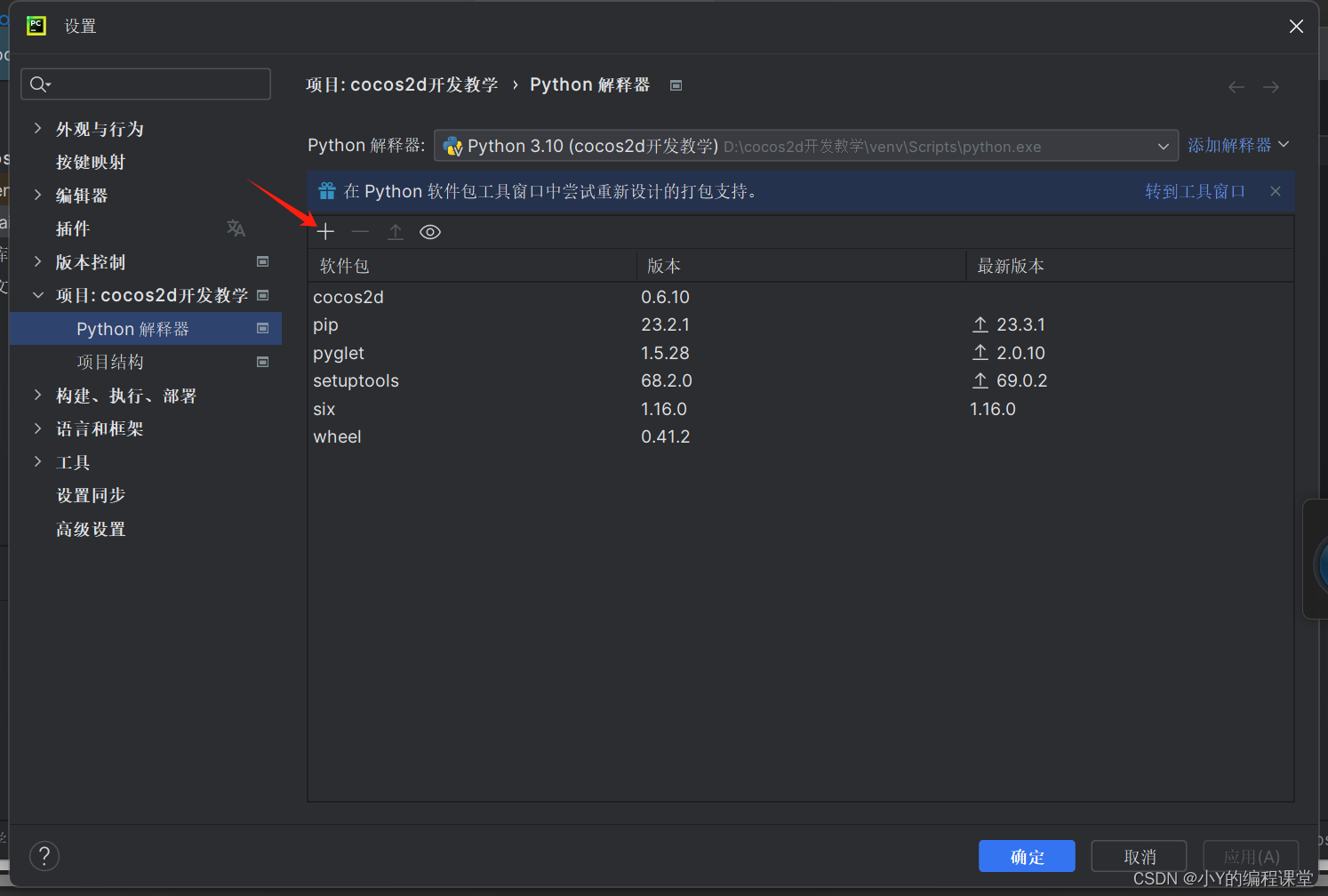1328x896 pixels.
Task: Navigate forward with the right arrow
Action: pyautogui.click(x=1271, y=87)
